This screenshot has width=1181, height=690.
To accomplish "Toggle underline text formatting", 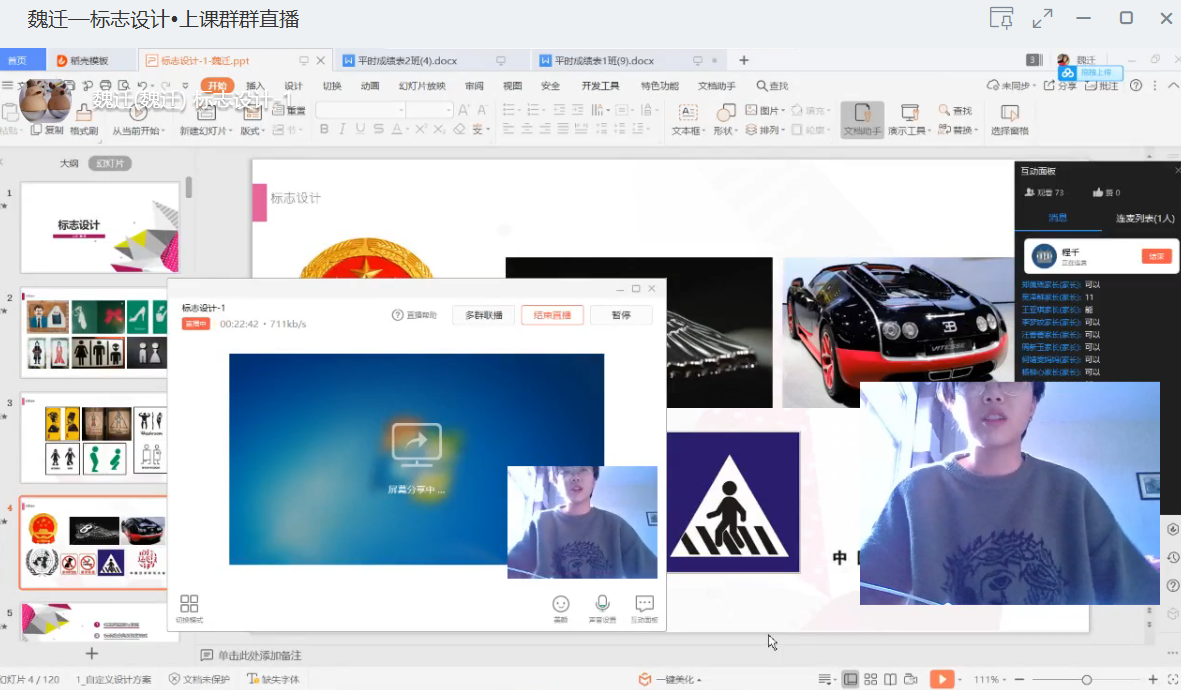I will [x=360, y=129].
